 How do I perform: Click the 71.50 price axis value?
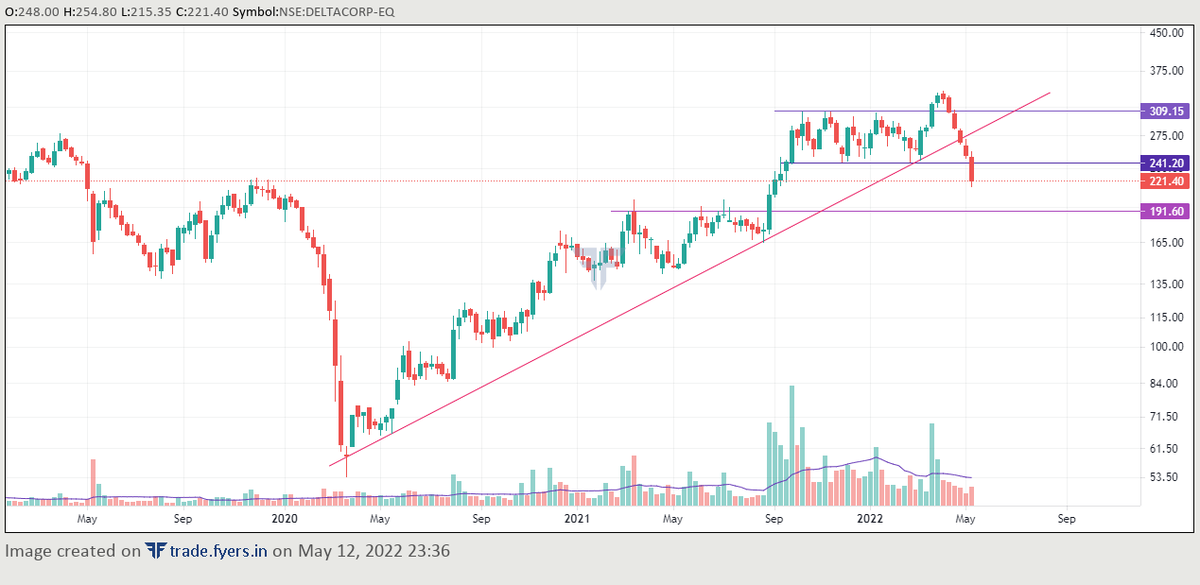point(1164,416)
